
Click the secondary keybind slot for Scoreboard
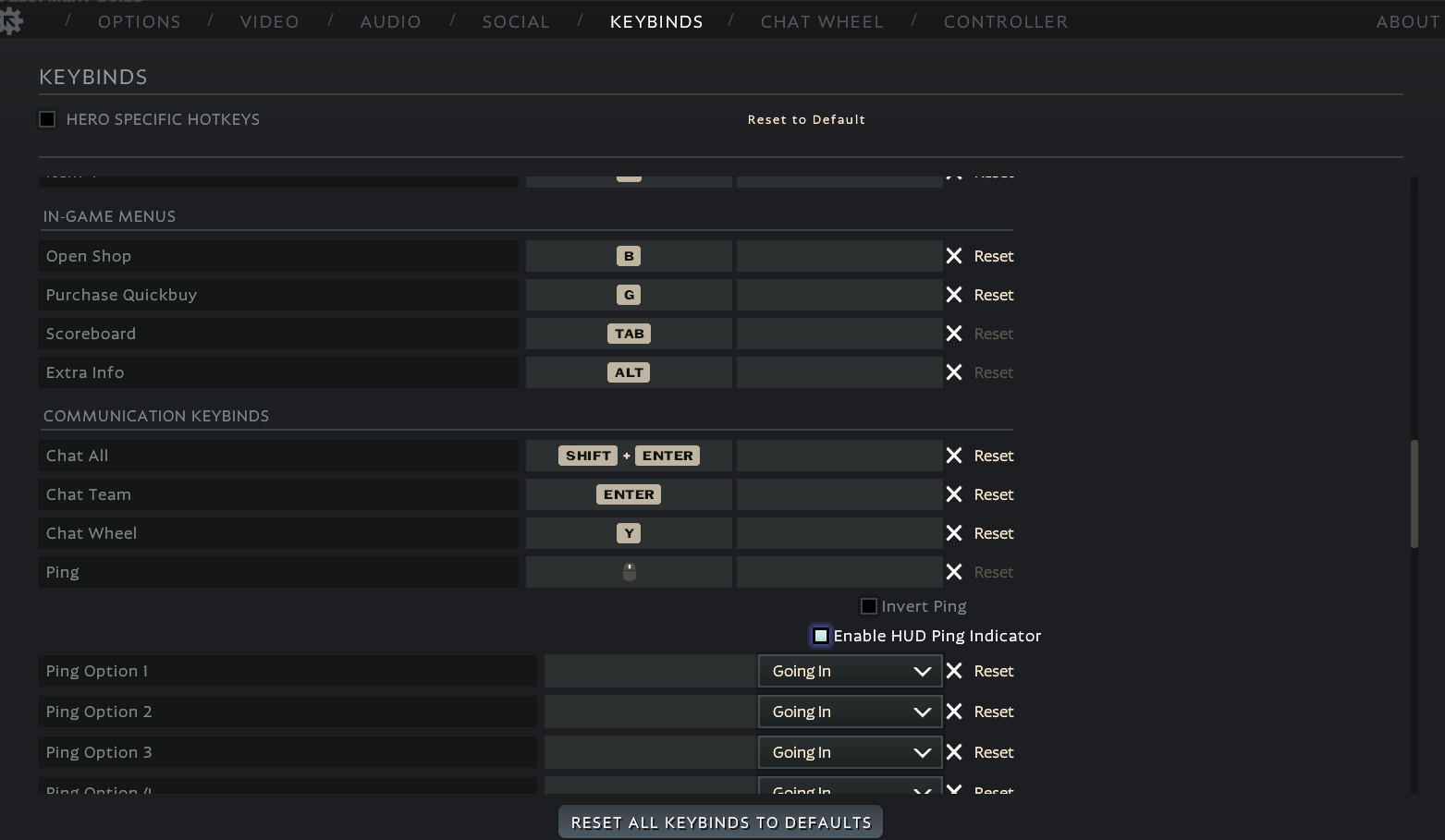pyautogui.click(x=839, y=334)
